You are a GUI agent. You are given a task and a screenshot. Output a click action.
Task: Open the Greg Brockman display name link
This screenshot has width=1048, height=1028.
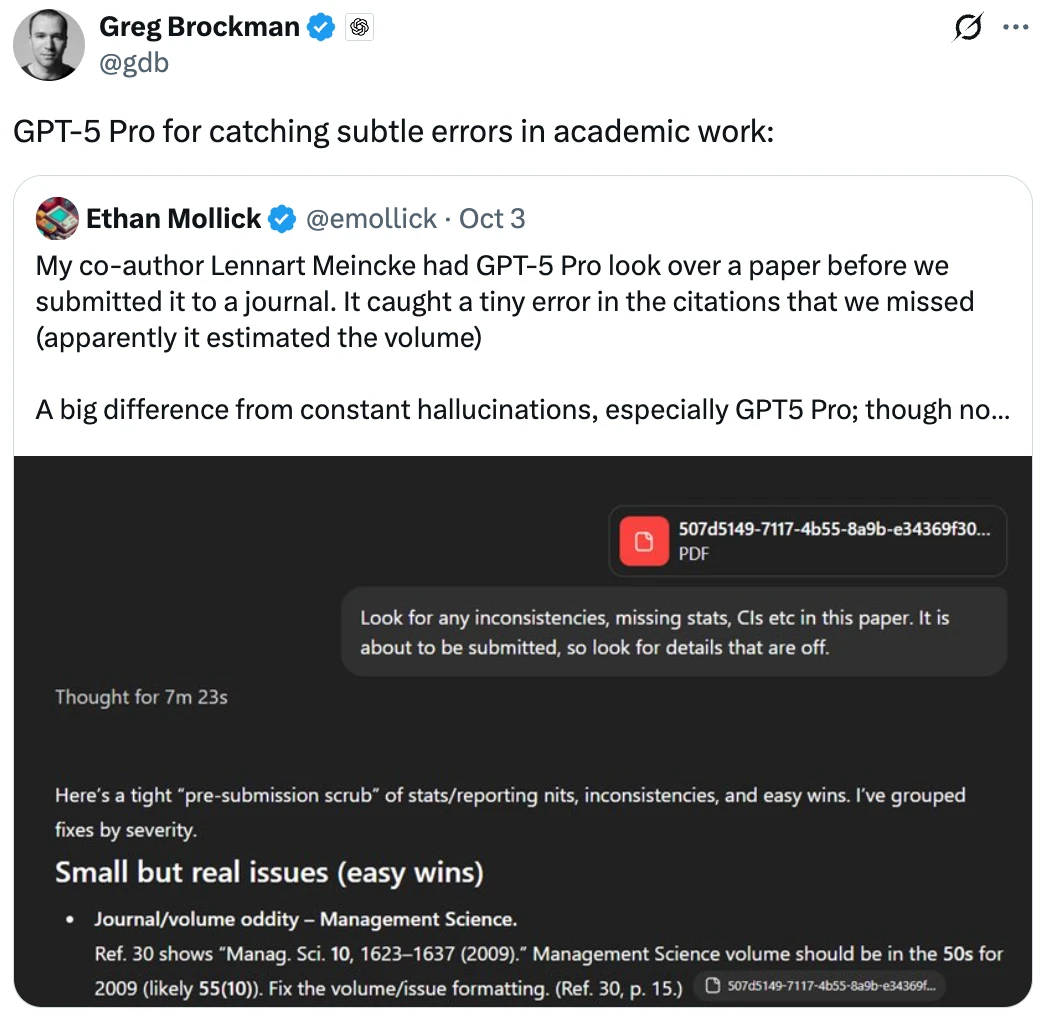tap(199, 28)
